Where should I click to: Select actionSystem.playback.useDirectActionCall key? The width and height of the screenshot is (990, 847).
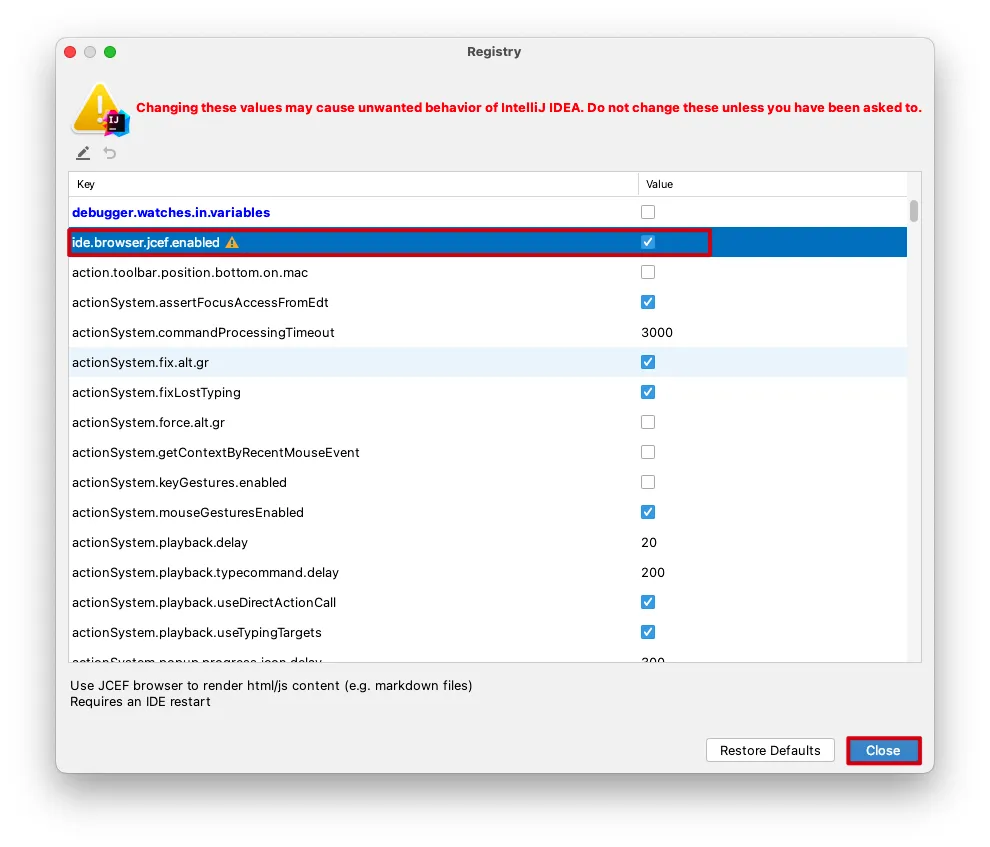(204, 603)
